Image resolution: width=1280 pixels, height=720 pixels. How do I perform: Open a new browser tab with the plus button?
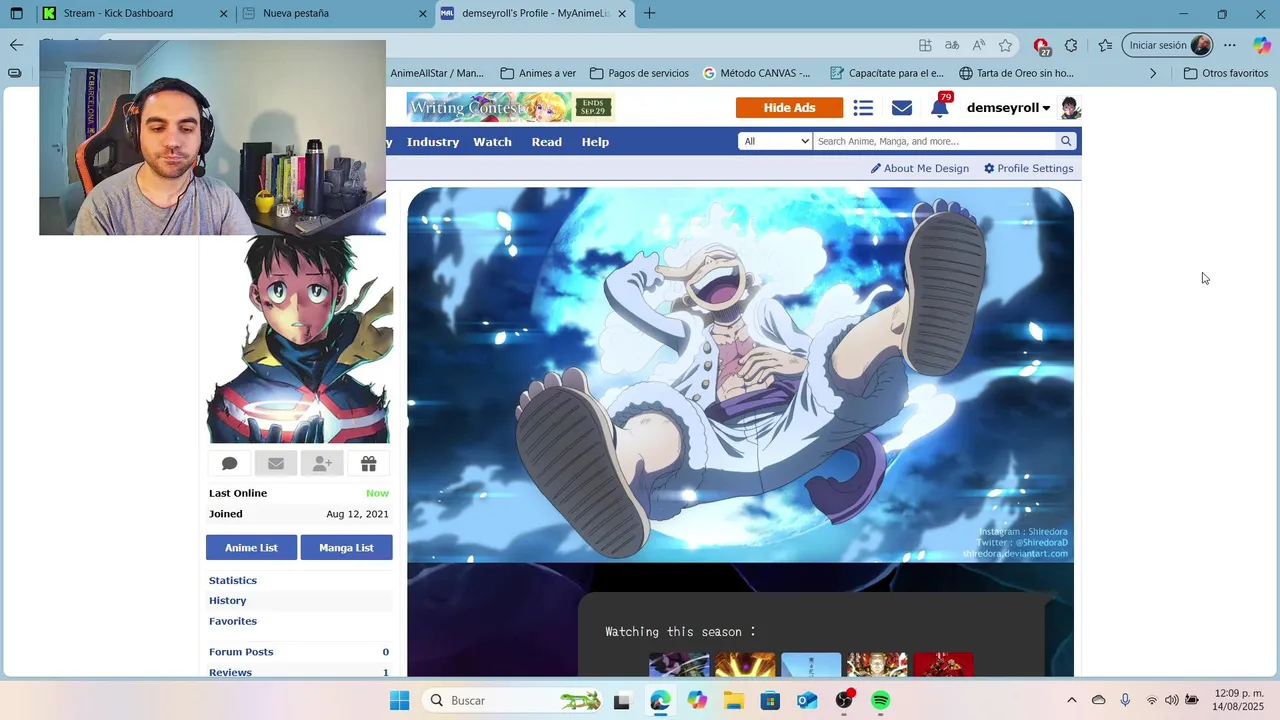pyautogui.click(x=650, y=13)
